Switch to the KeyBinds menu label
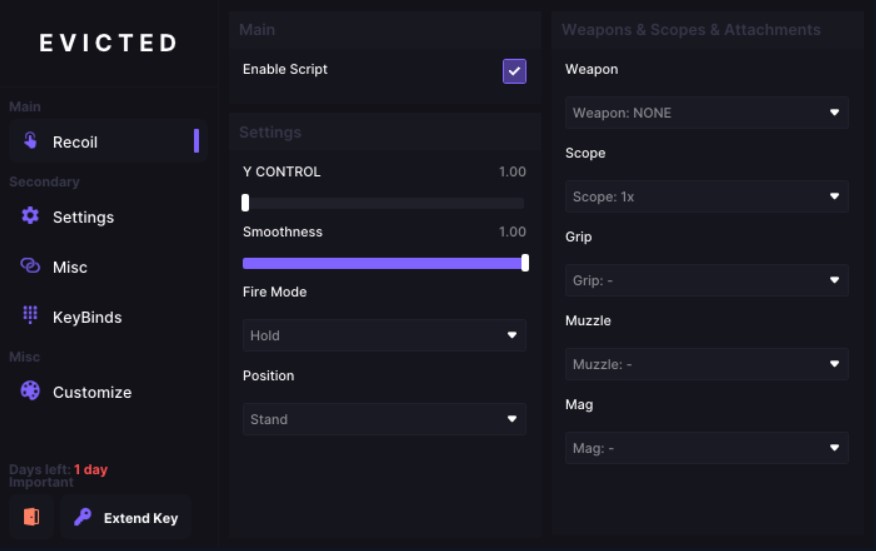The height and width of the screenshot is (551, 876). point(87,317)
